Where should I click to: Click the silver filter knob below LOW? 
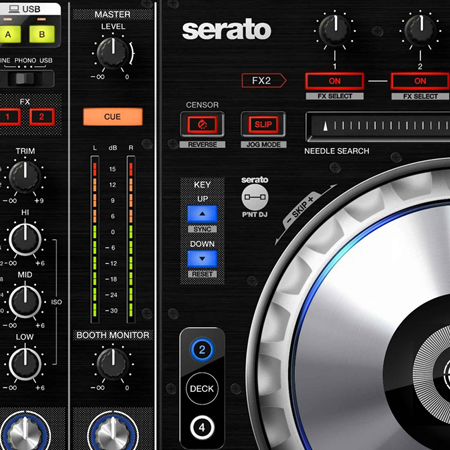pos(25,432)
